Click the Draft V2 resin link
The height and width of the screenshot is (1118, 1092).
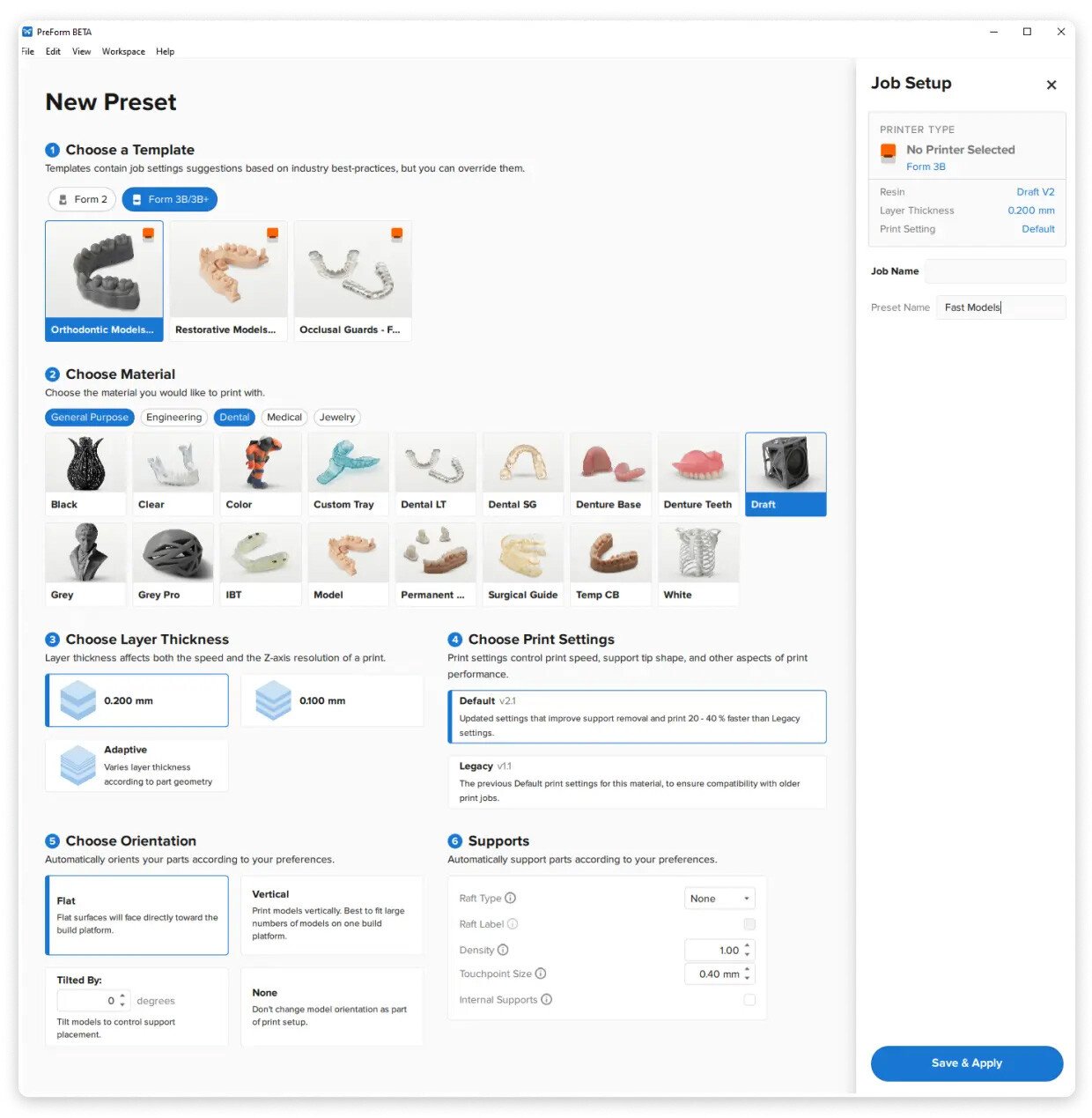1036,192
